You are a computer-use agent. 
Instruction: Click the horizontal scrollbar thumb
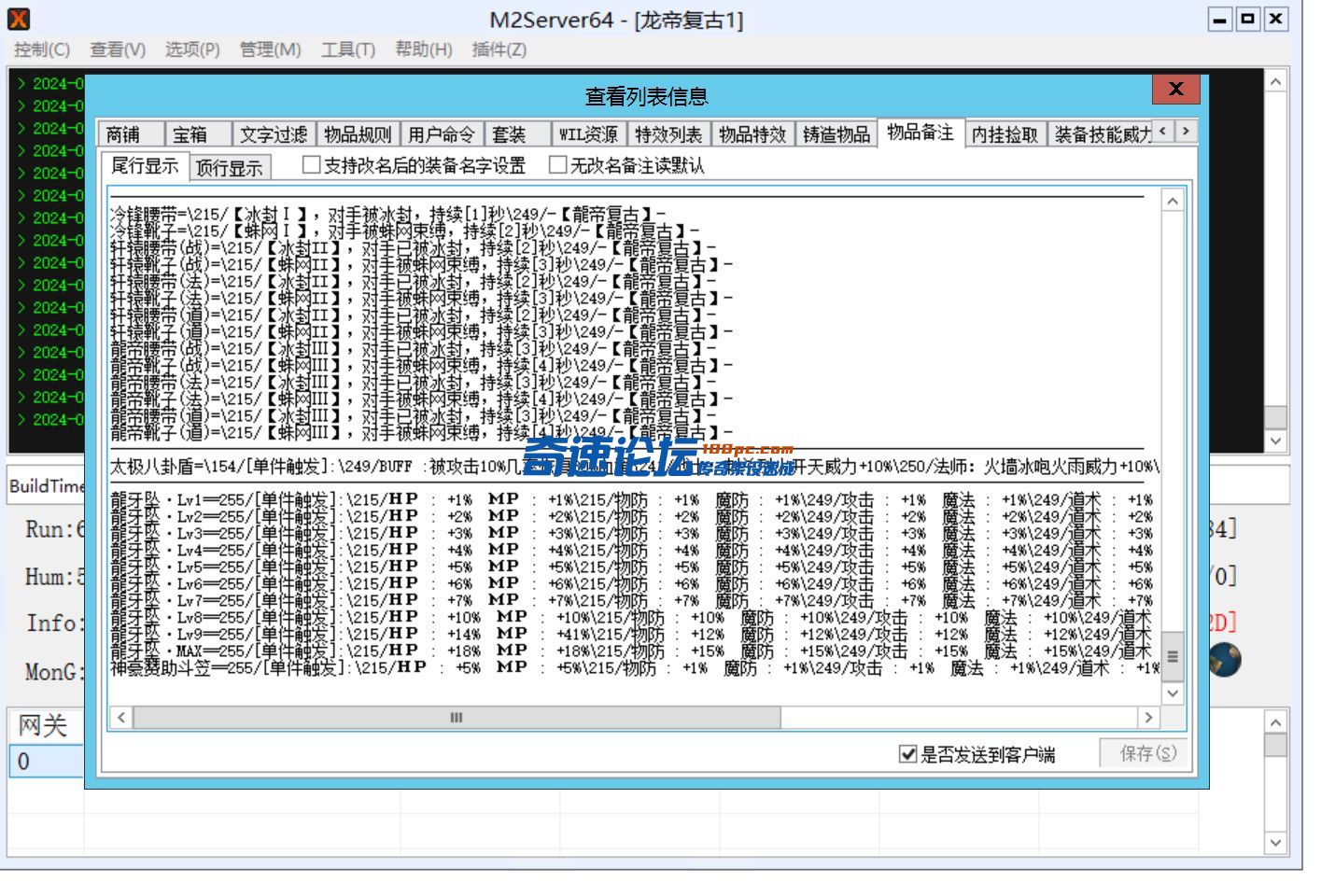coord(457,717)
